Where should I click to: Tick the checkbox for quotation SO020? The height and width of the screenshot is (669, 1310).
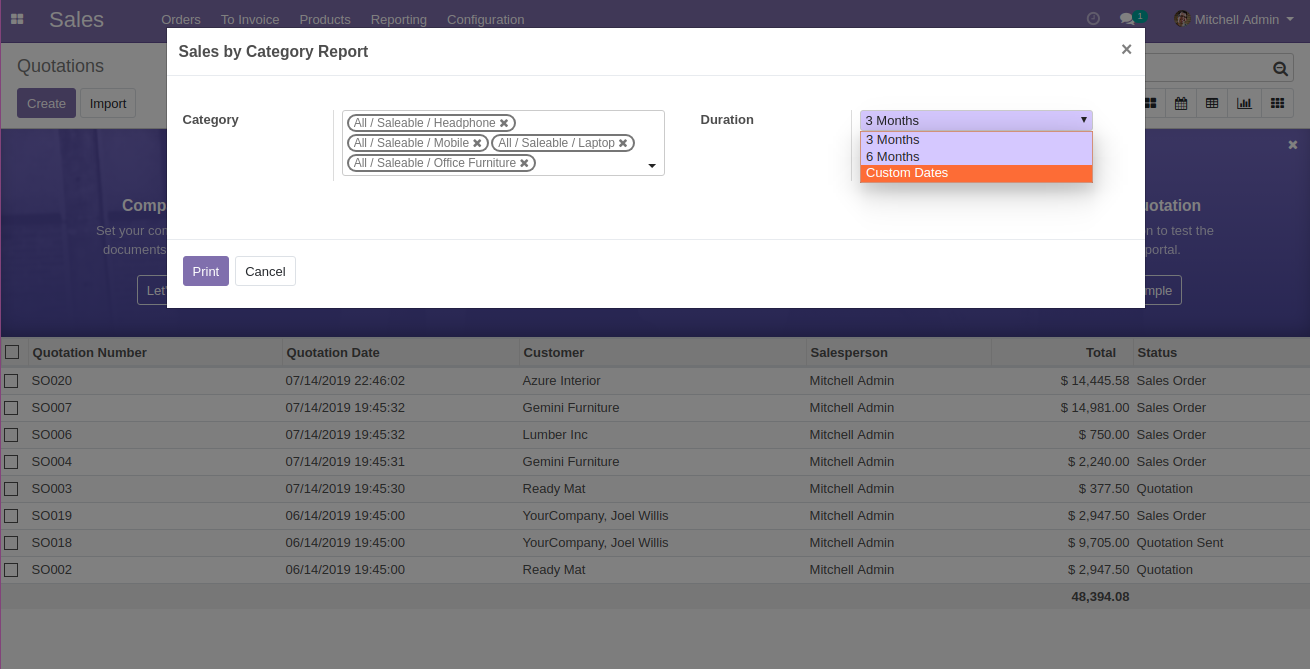[12, 381]
